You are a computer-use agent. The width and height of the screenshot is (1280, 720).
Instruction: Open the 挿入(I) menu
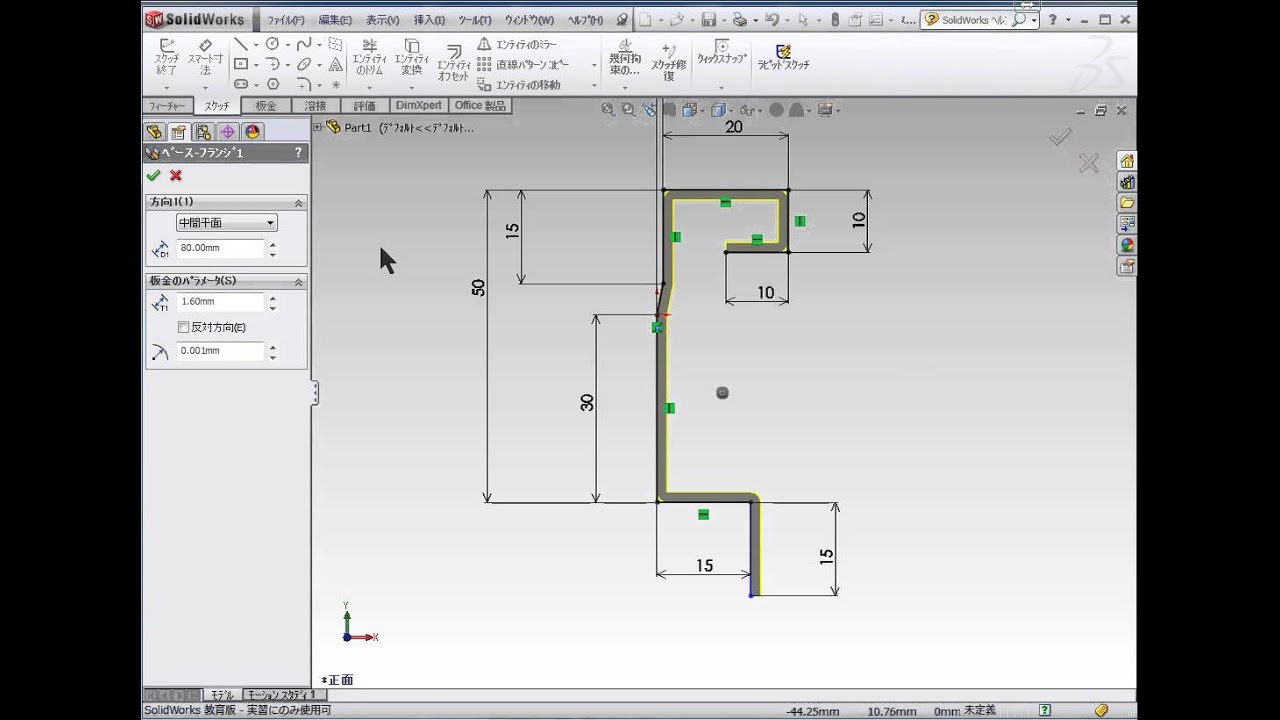click(429, 20)
